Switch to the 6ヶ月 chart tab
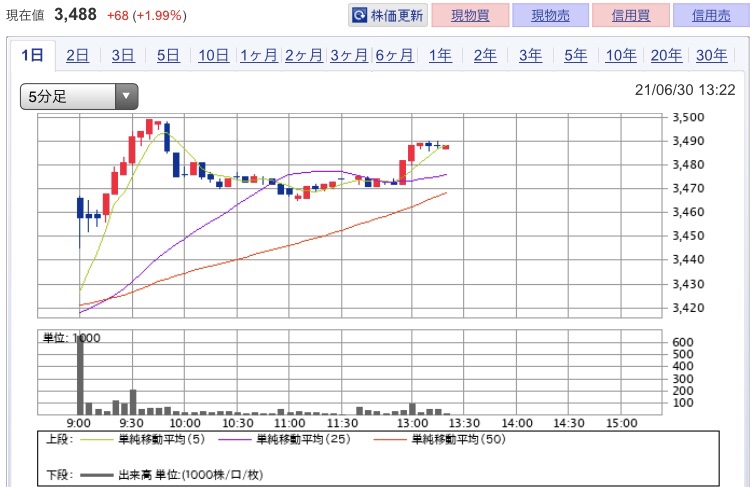Viewport: 750px width, 487px height. [394, 55]
